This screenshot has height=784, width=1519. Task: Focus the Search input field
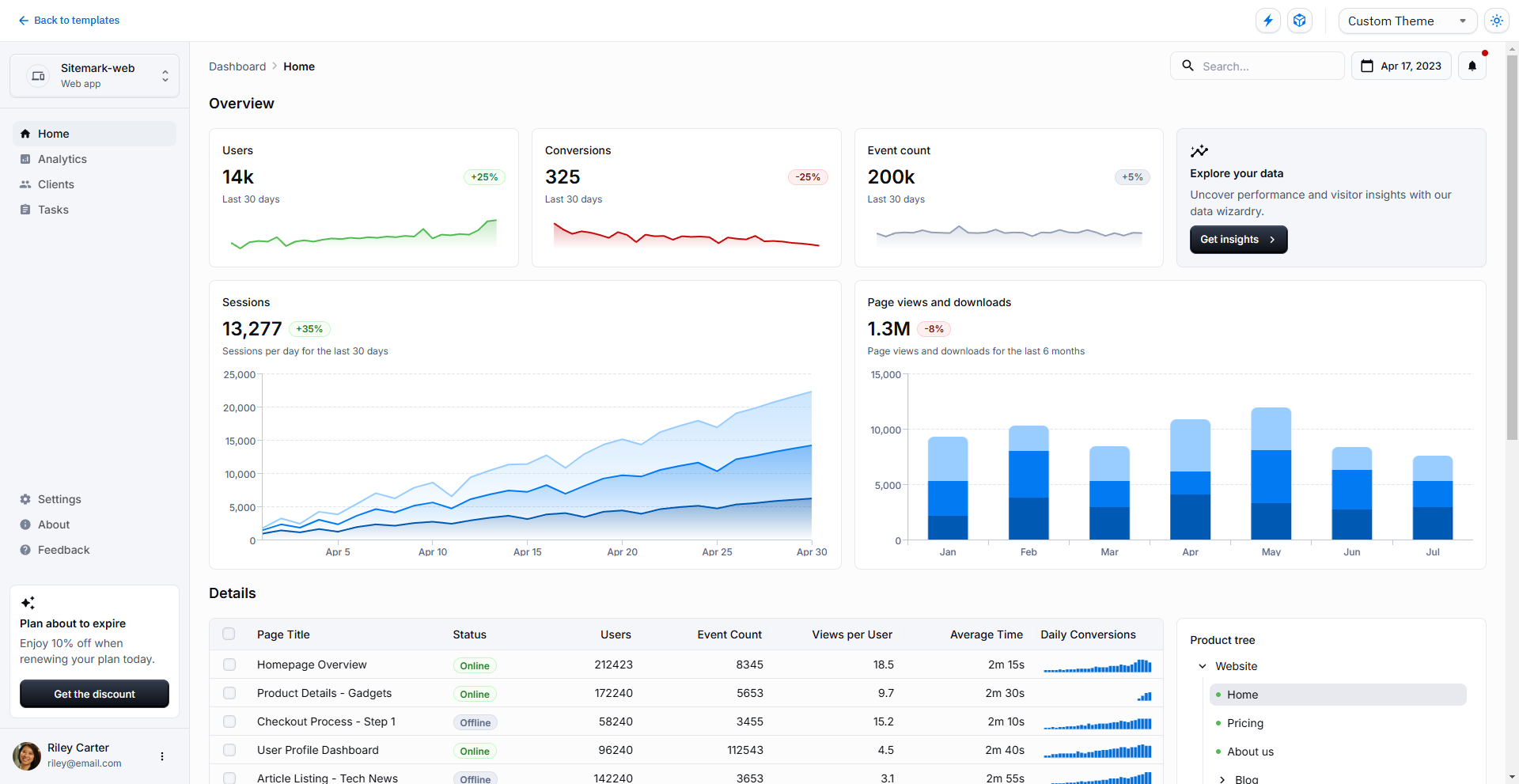[1257, 66]
